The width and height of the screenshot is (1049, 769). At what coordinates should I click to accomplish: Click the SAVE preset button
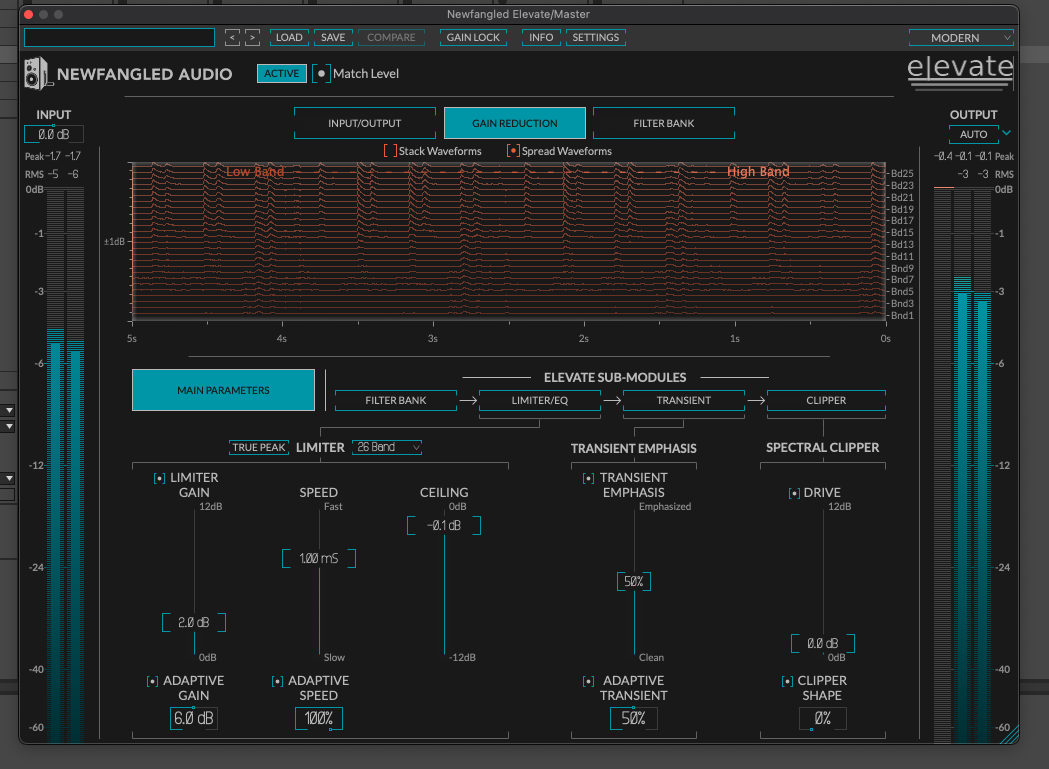(x=333, y=38)
